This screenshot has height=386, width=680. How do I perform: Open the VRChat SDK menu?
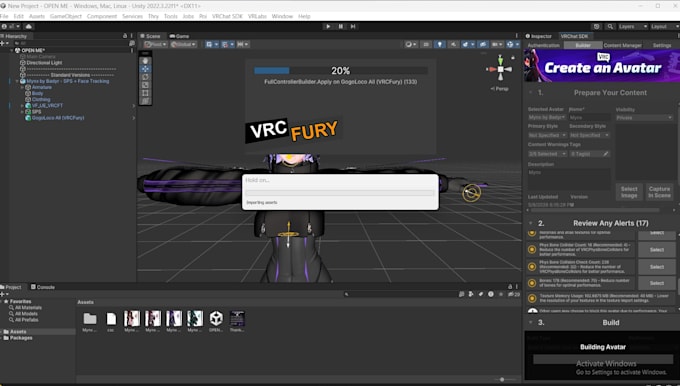[227, 16]
